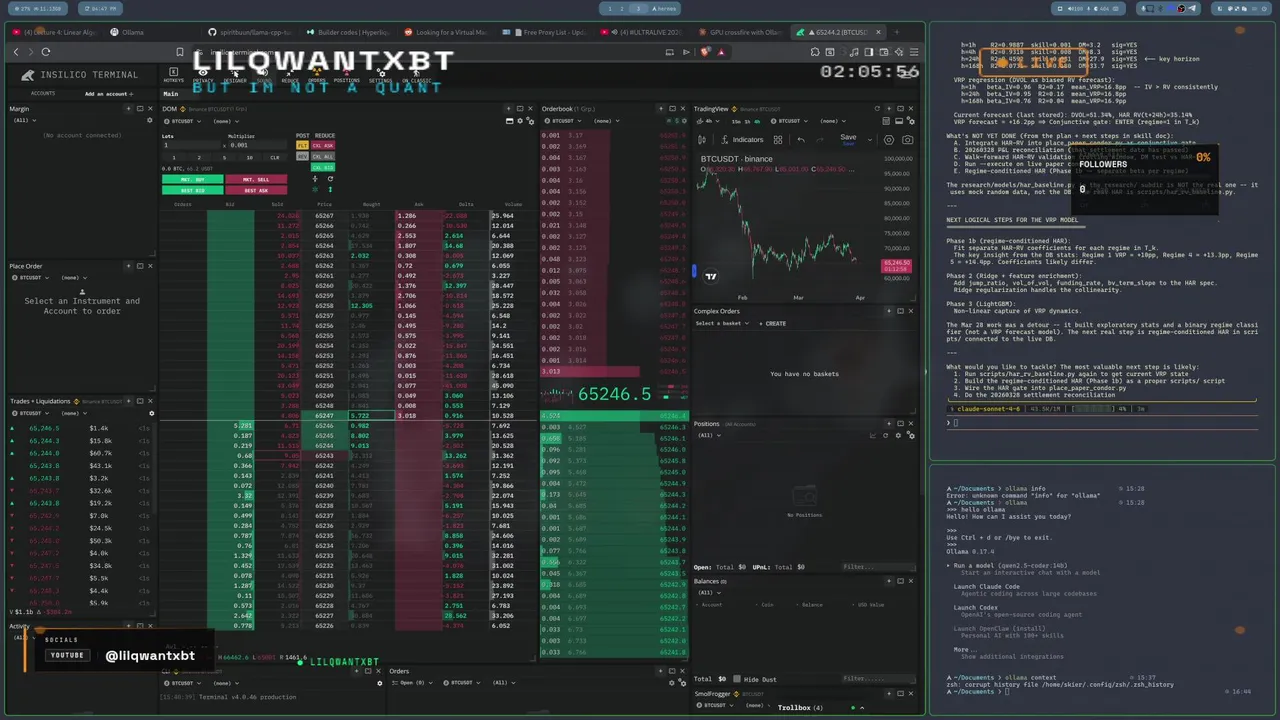Click MKT. BUY button
The height and width of the screenshot is (720, 1280).
tap(193, 180)
